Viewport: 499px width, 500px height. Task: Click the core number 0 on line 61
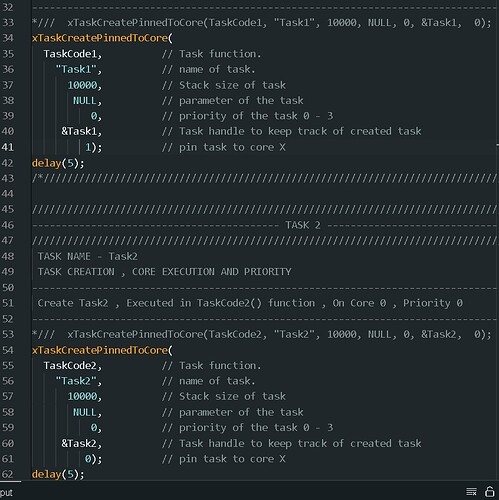pos(88,459)
